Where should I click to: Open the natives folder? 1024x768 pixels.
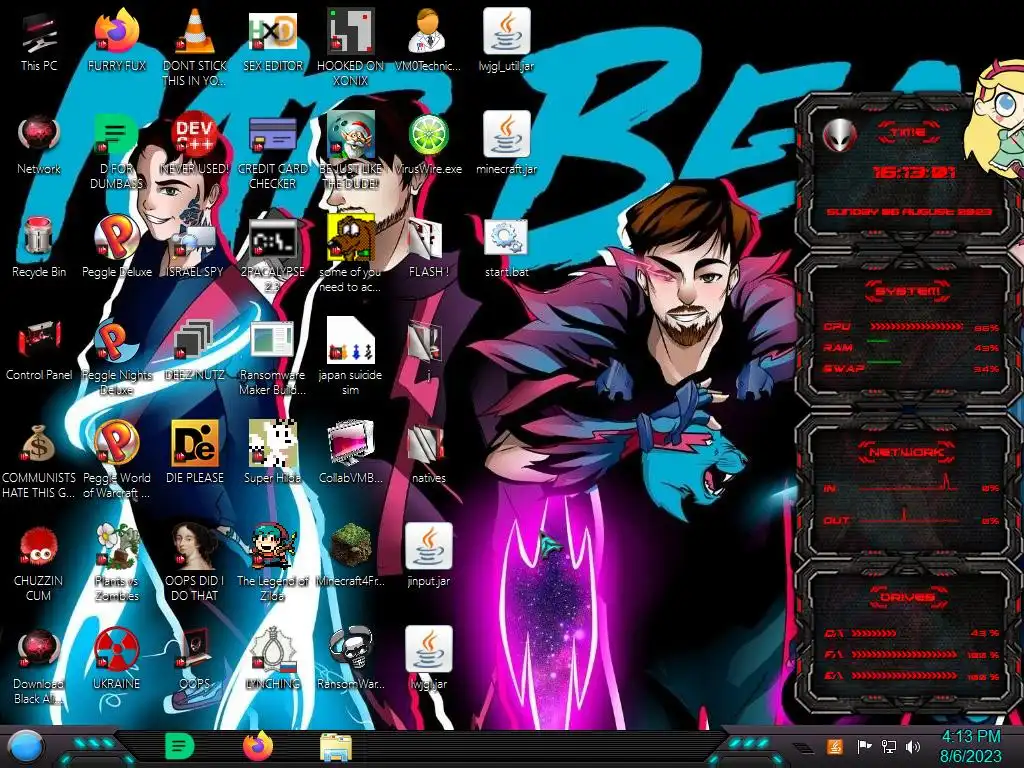428,455
